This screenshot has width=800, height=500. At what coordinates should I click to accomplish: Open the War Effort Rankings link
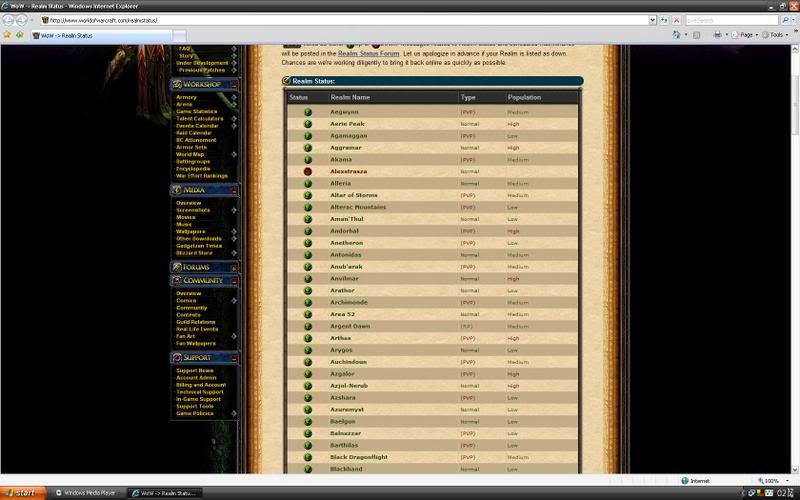[202, 176]
